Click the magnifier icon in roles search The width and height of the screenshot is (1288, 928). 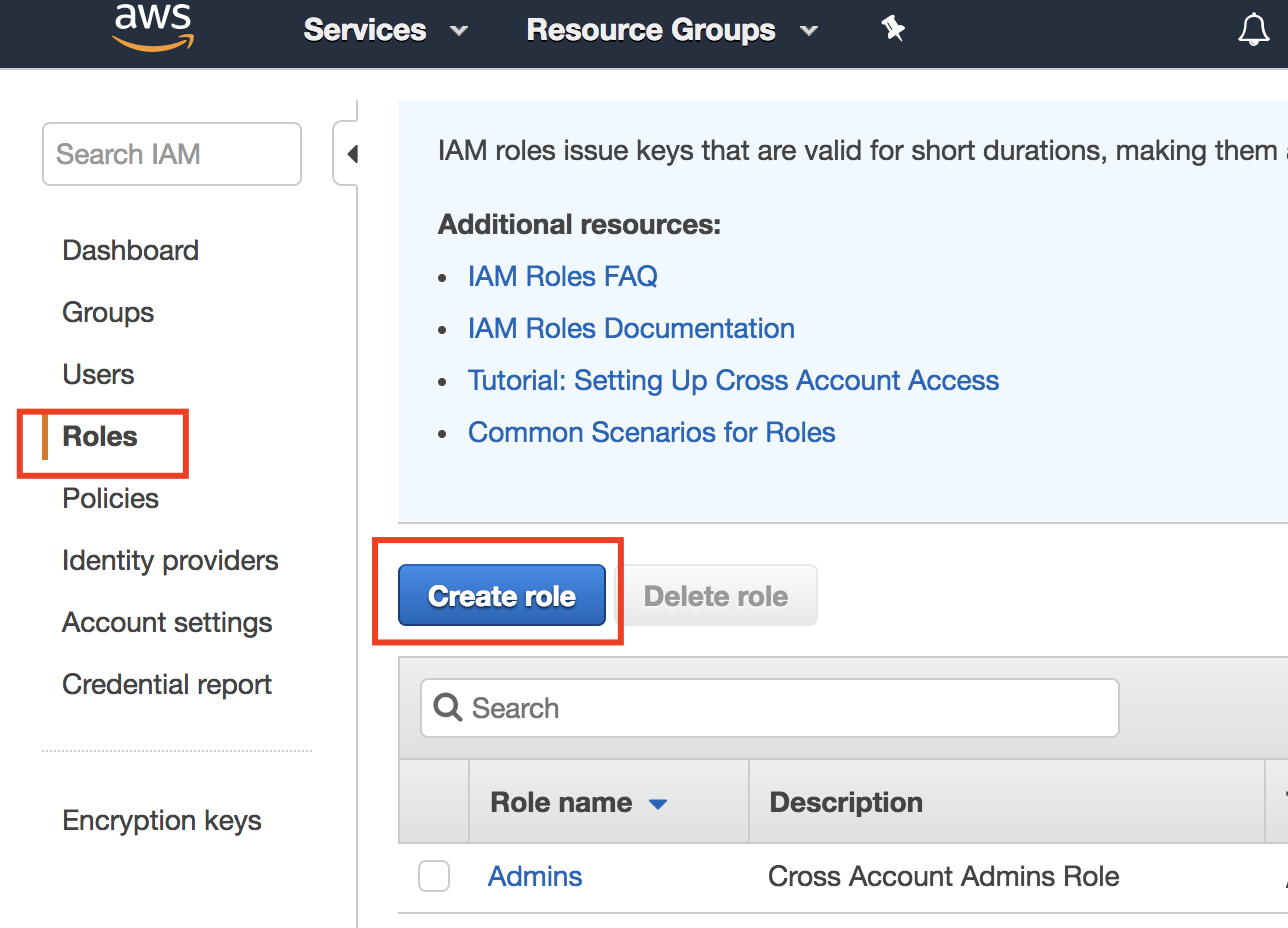point(447,708)
